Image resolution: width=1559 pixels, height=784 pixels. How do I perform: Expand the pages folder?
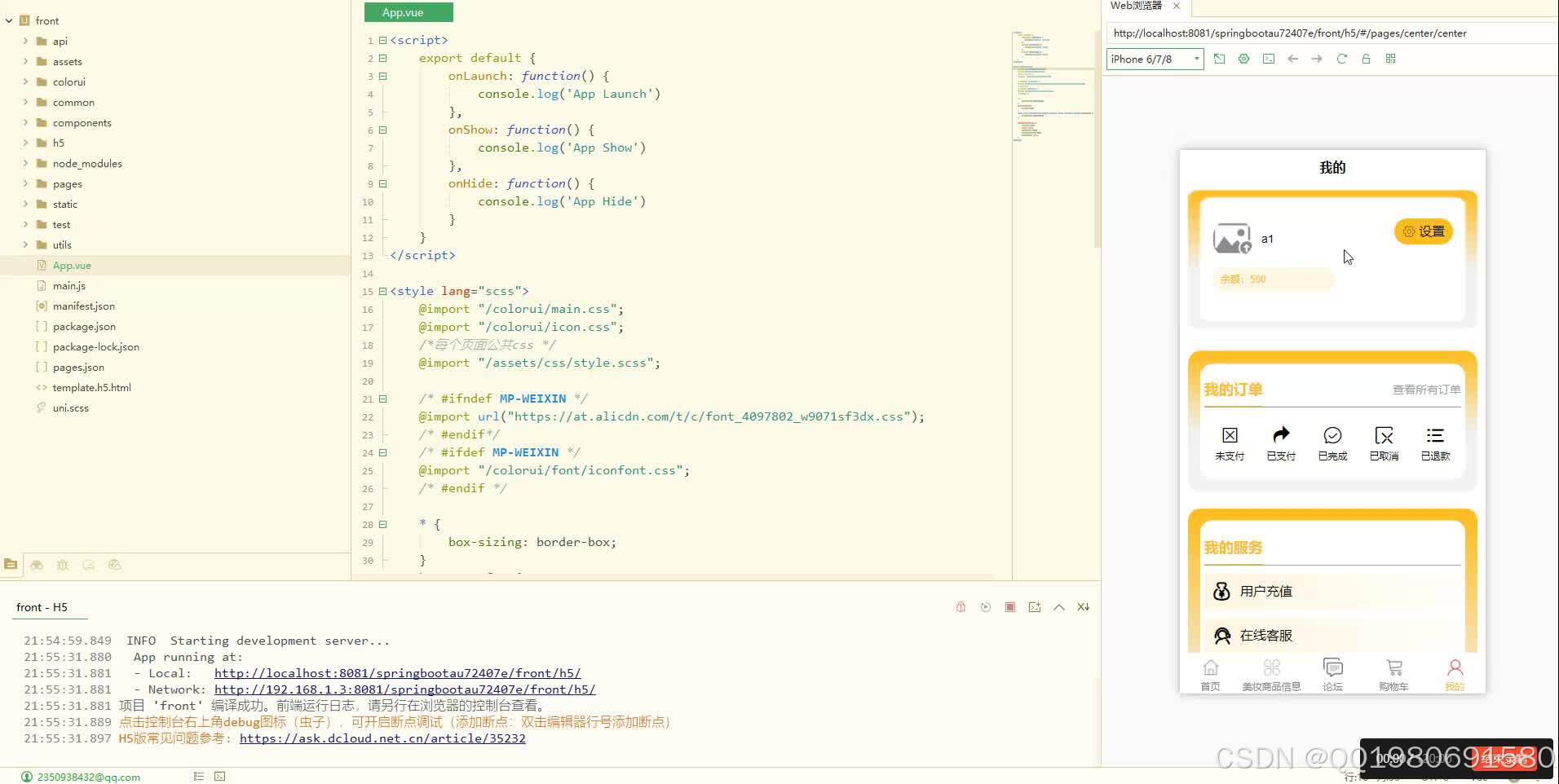[25, 183]
